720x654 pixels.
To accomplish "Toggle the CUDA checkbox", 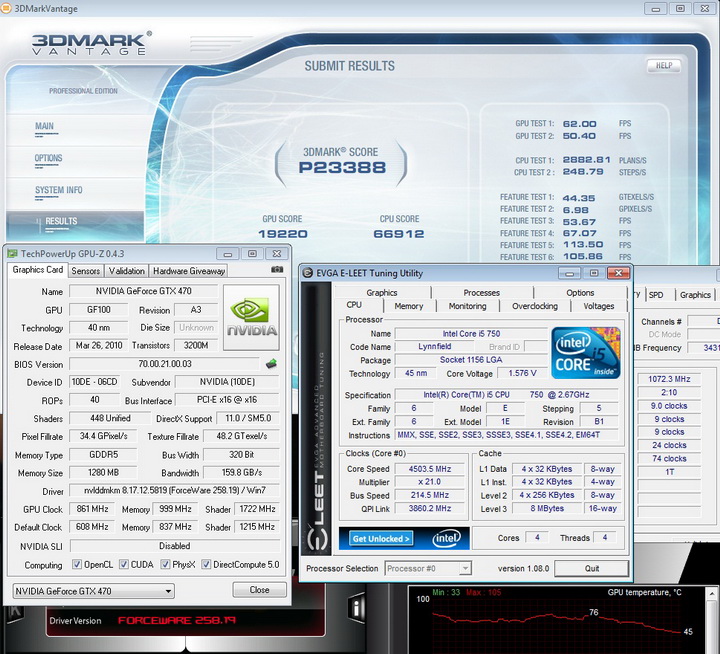I will [x=124, y=564].
